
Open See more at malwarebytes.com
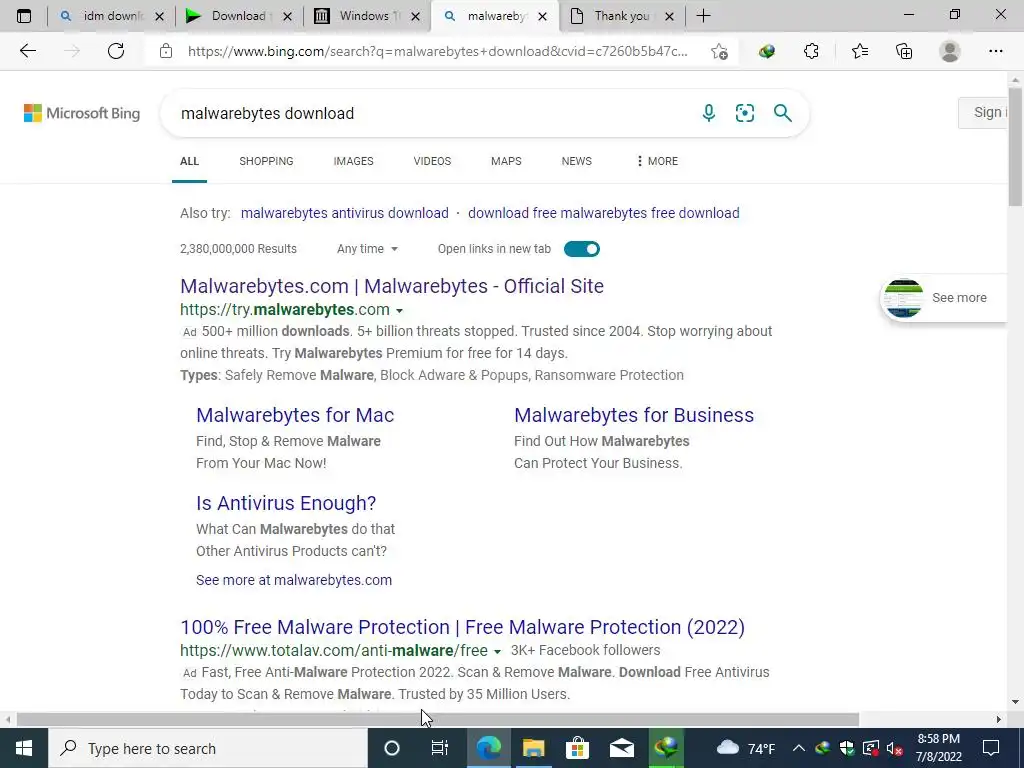pos(294,580)
